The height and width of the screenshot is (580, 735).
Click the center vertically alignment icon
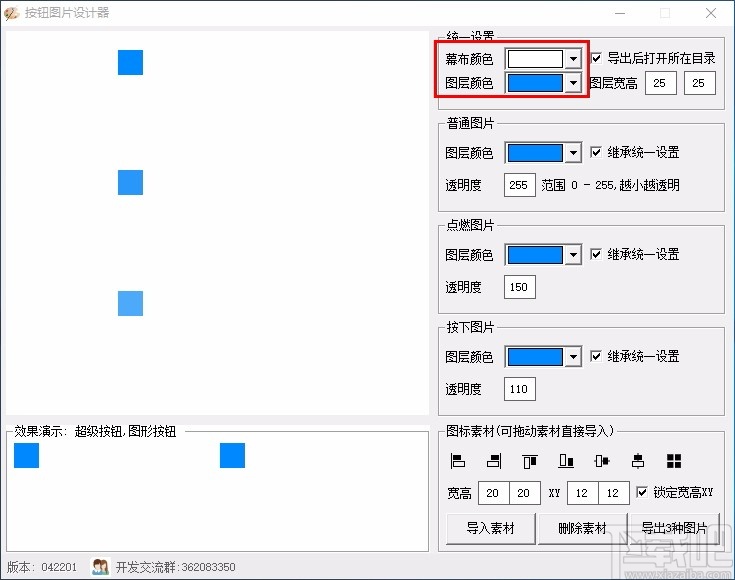[x=602, y=461]
